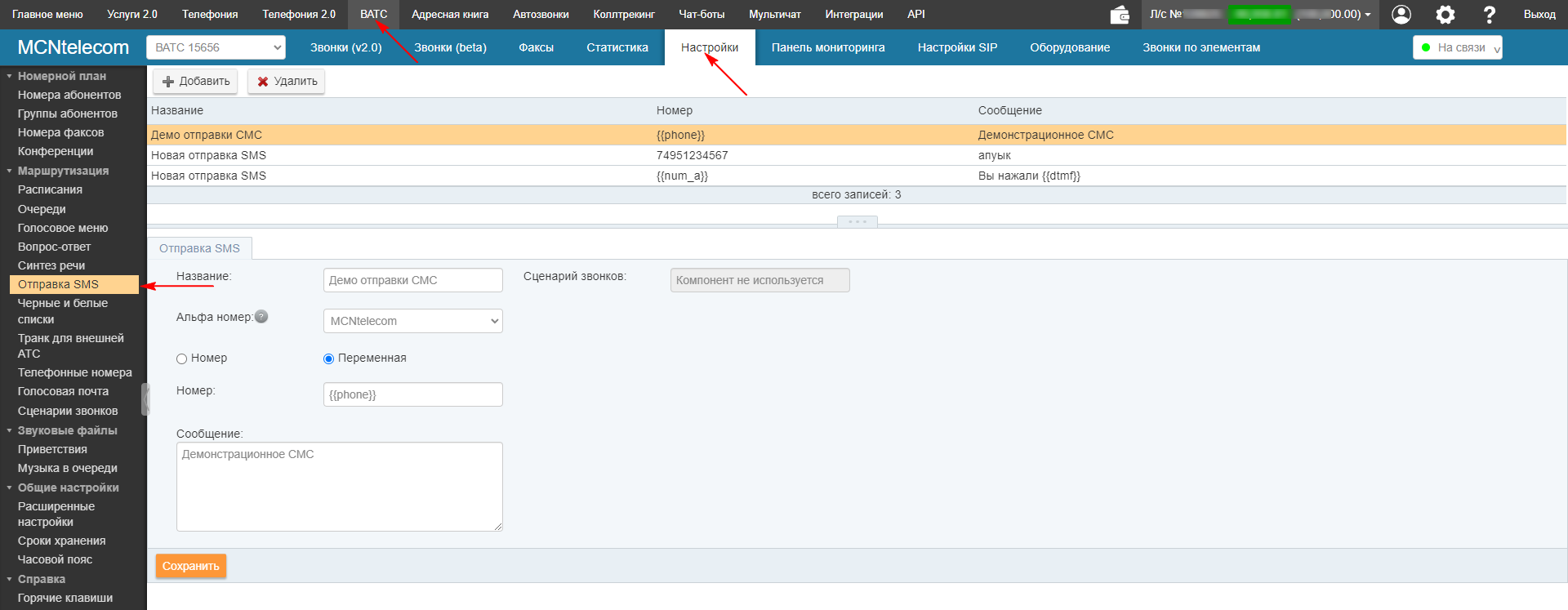Open the wallet balance icon
Screen dimensions: 1568x610
(1120, 15)
